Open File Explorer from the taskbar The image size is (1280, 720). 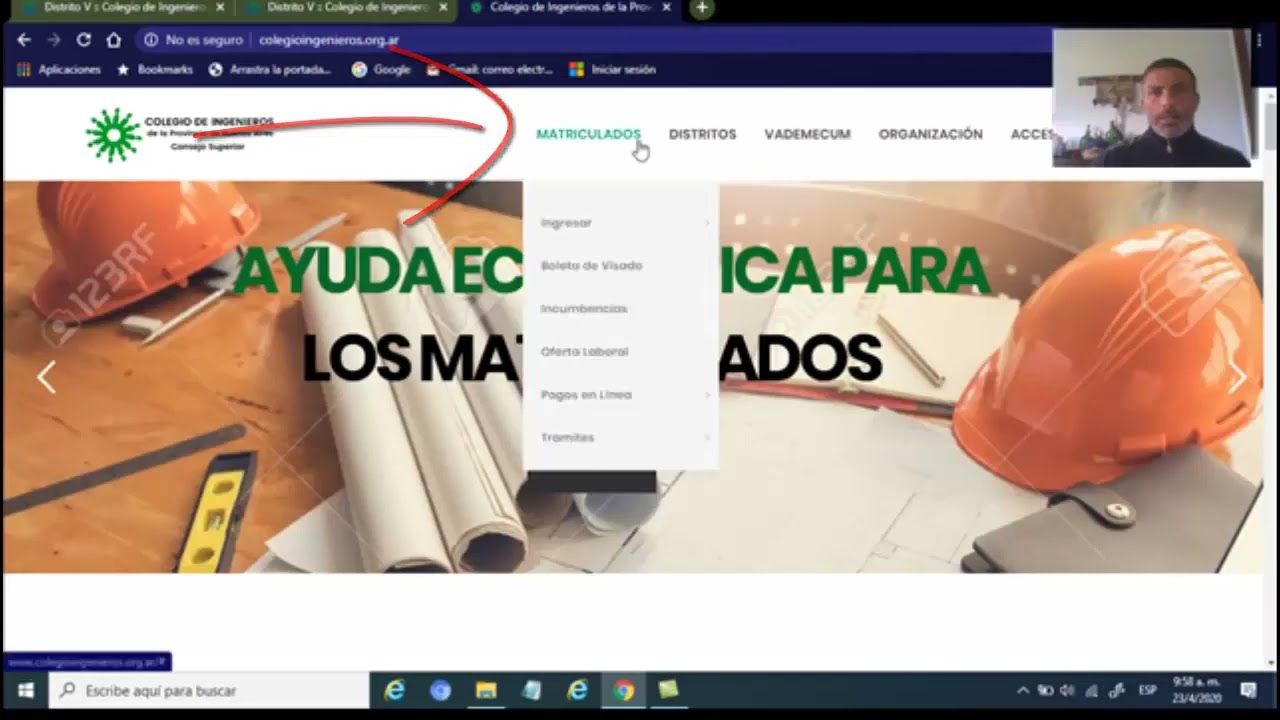coord(486,690)
